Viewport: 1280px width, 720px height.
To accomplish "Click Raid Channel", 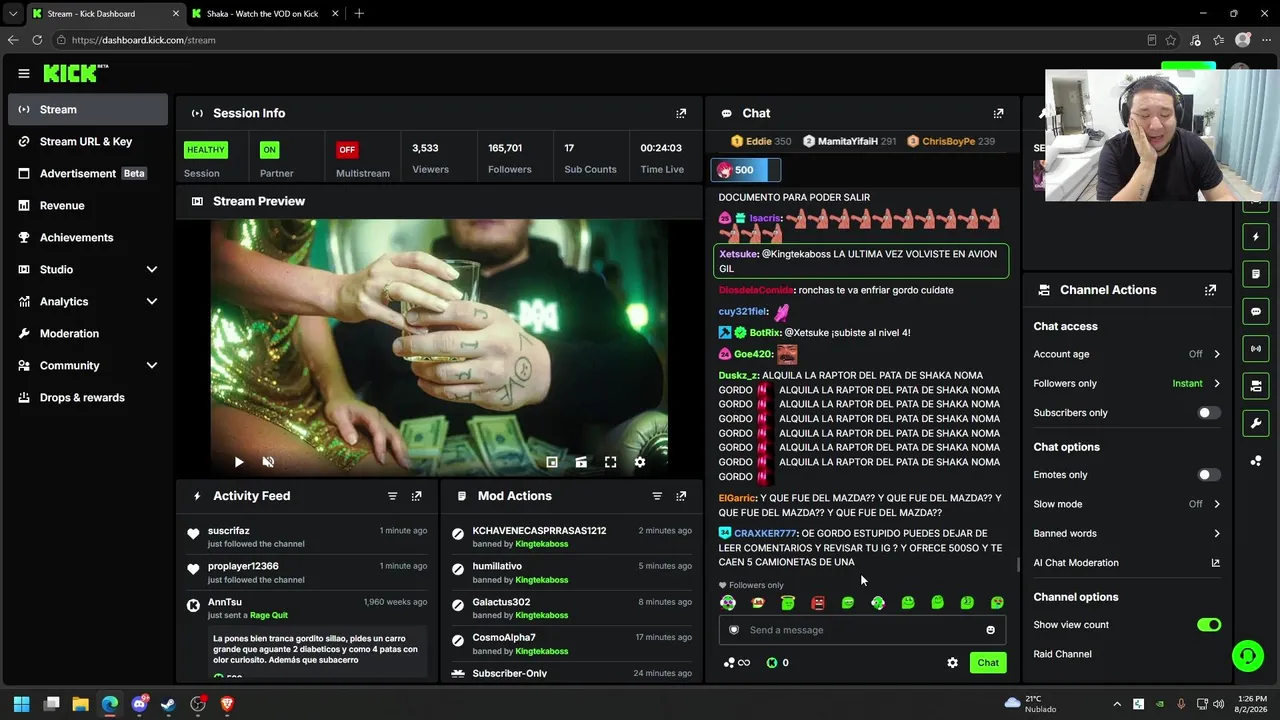I will coord(1062,654).
